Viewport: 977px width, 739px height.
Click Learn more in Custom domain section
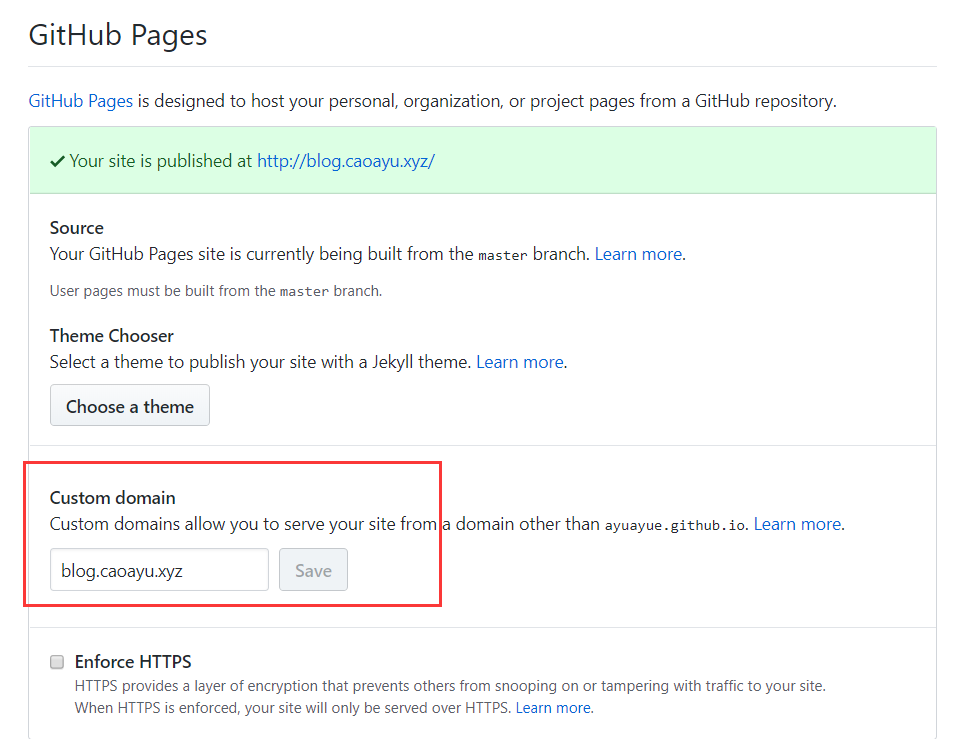[x=798, y=524]
